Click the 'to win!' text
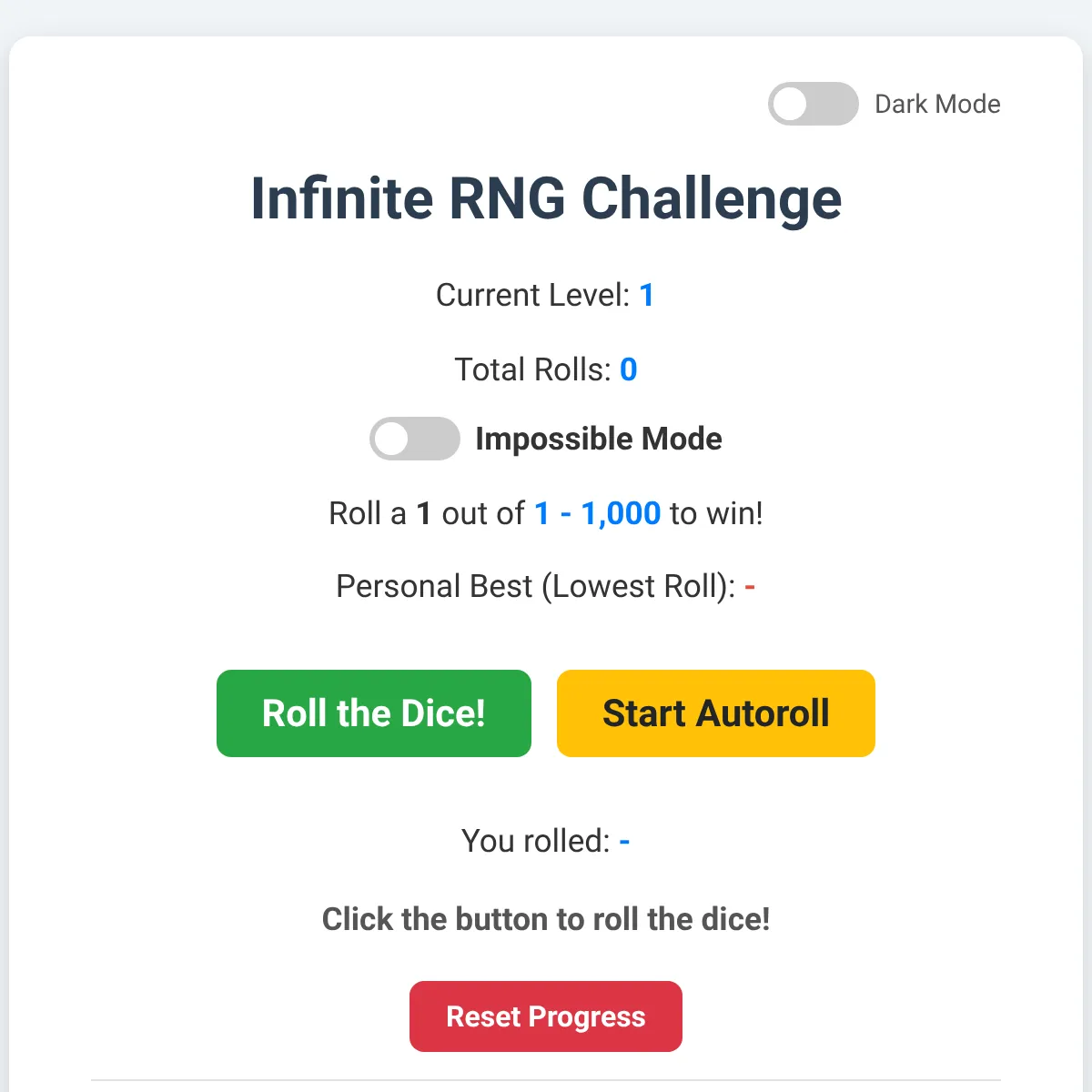 [717, 513]
